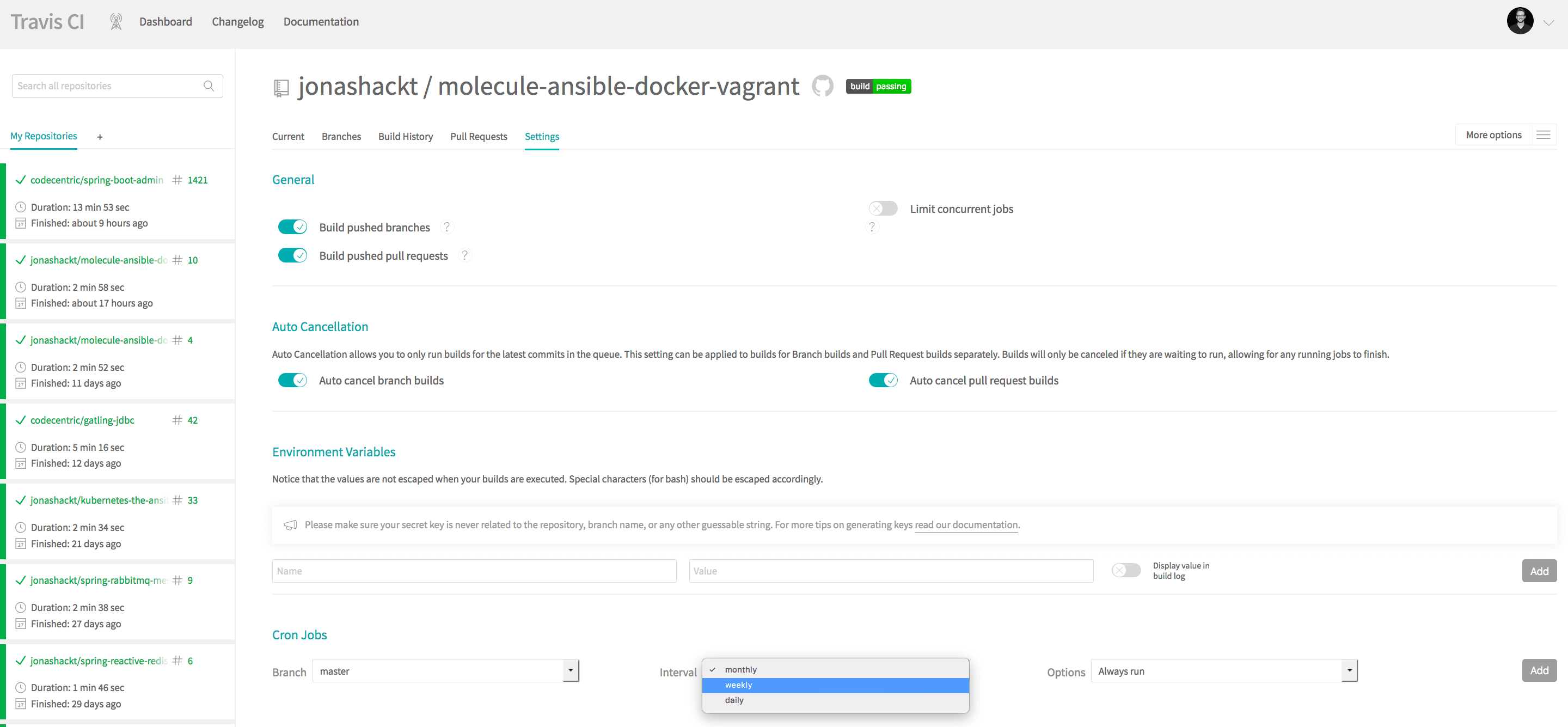
Task: Toggle Build pushed branches switch
Action: click(x=293, y=227)
